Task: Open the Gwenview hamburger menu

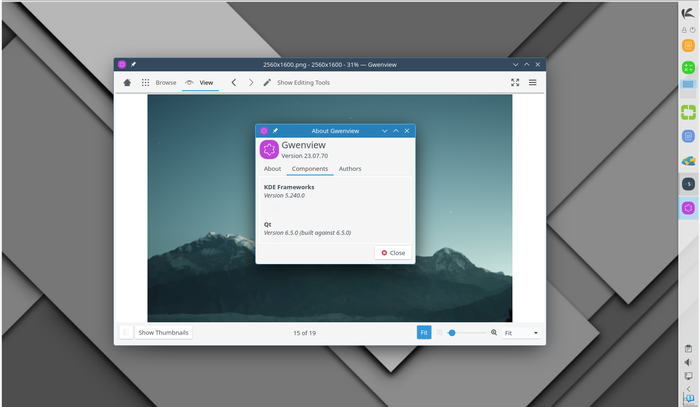Action: 533,83
